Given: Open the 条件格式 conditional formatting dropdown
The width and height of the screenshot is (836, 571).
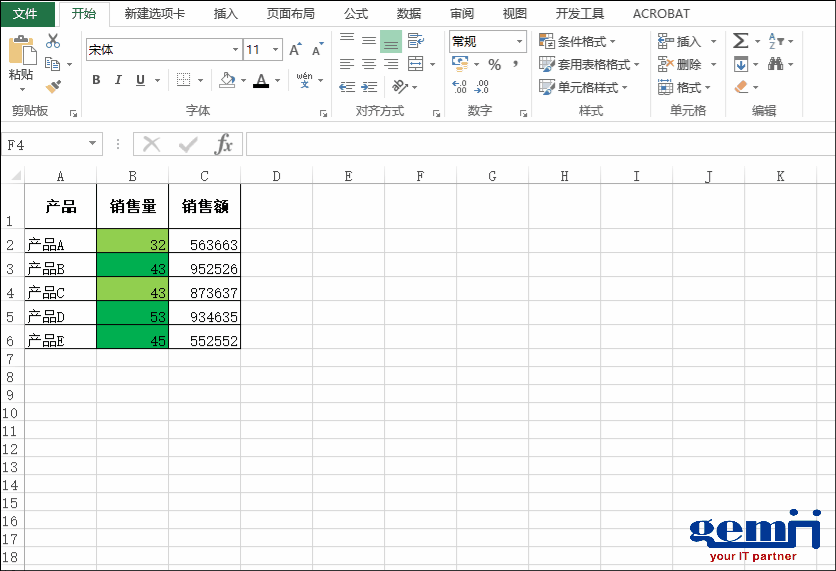Looking at the screenshot, I should point(577,41).
